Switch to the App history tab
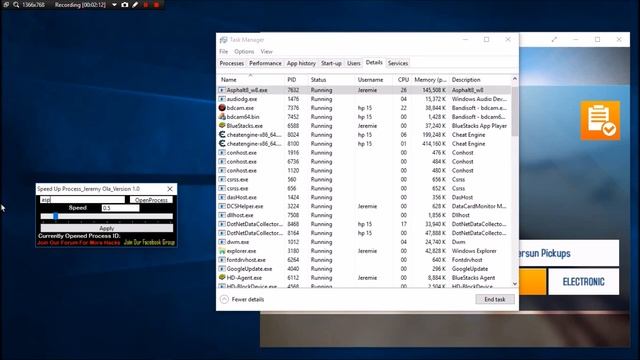This screenshot has width=640, height=360. pyautogui.click(x=301, y=63)
